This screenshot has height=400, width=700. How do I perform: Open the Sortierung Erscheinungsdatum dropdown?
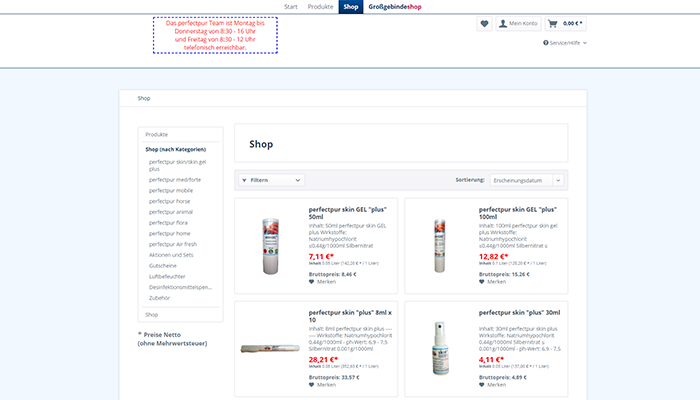click(526, 180)
